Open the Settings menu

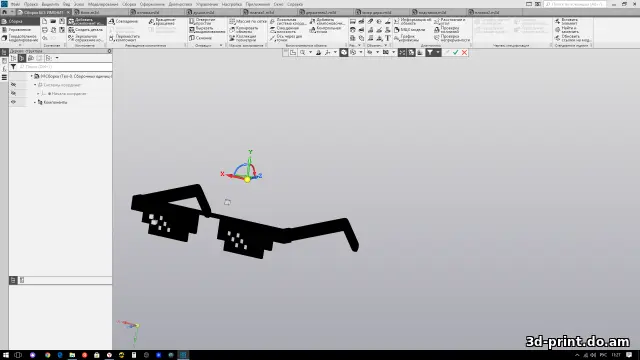(x=232, y=4)
